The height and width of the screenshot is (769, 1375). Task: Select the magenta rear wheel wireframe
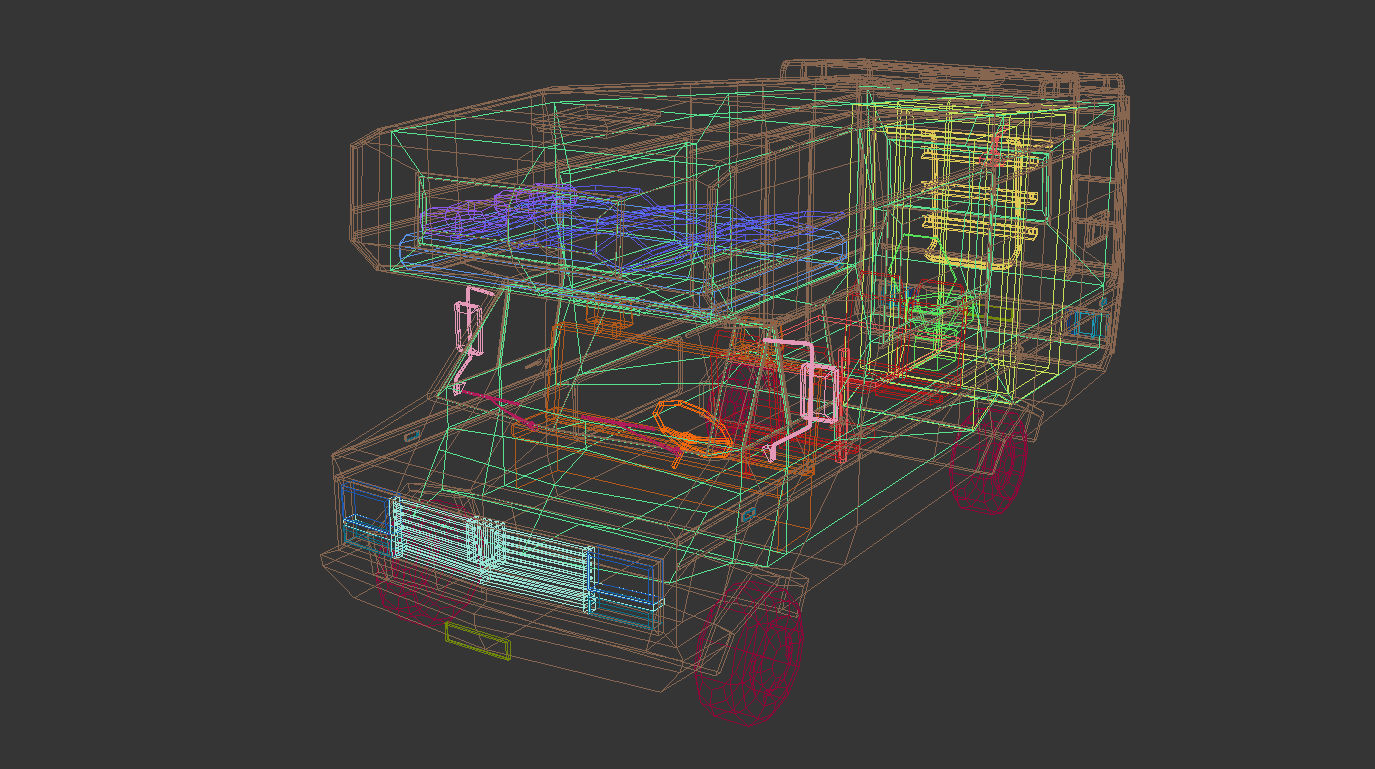pos(988,460)
